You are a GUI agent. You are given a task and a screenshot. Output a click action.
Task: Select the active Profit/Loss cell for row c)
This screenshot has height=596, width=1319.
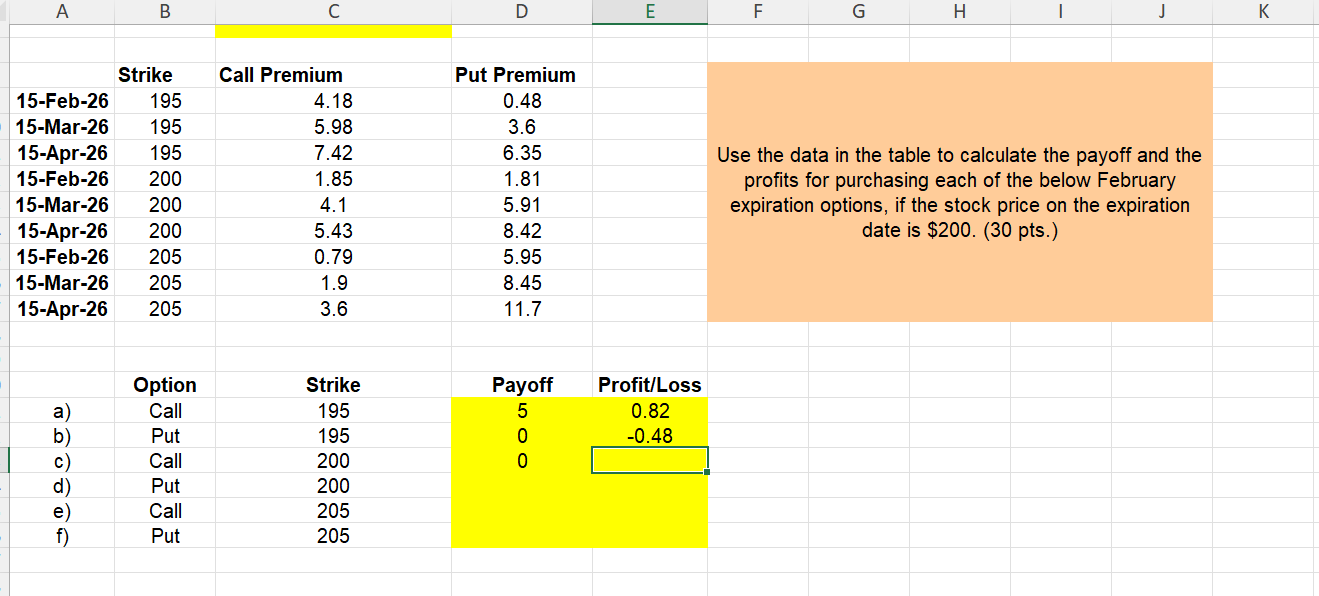650,460
